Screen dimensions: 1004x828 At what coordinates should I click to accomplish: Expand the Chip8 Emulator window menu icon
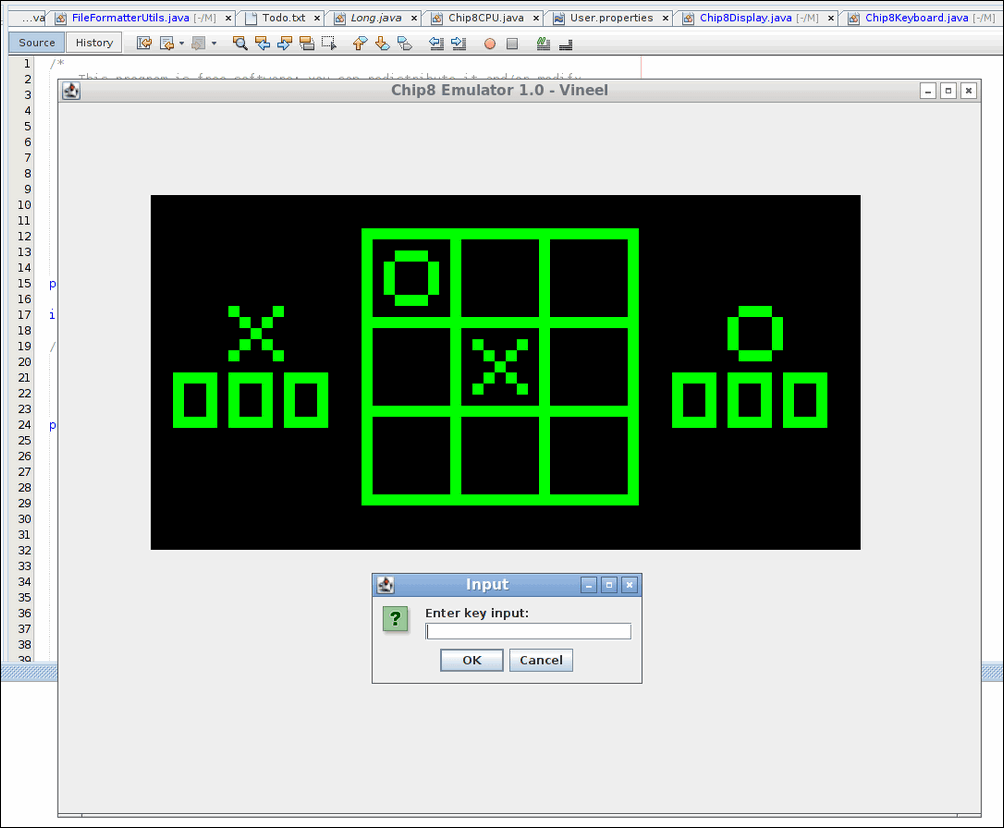pos(70,90)
